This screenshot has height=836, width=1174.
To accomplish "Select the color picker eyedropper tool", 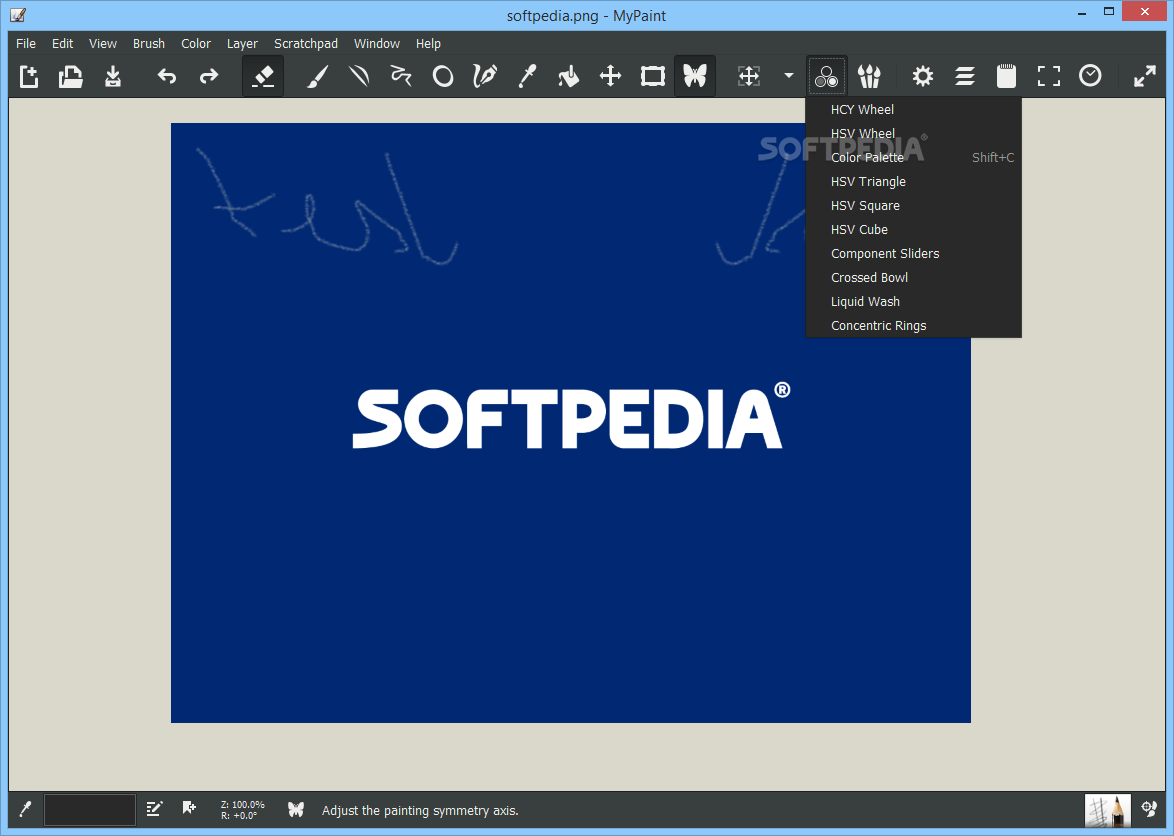I will pyautogui.click(x=527, y=76).
